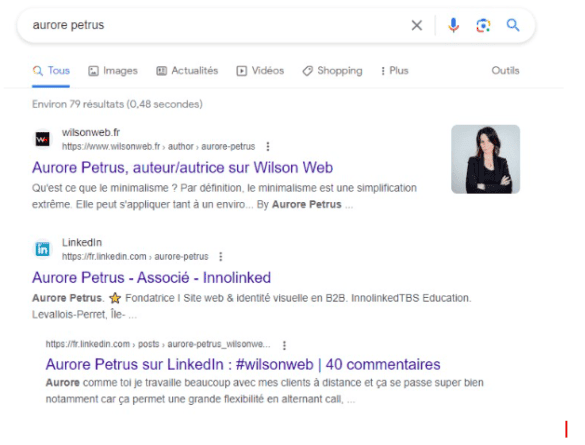This screenshot has height=445, width=585.
Task: Open three-dot menu for LinkedIn posts result
Action: (x=284, y=345)
